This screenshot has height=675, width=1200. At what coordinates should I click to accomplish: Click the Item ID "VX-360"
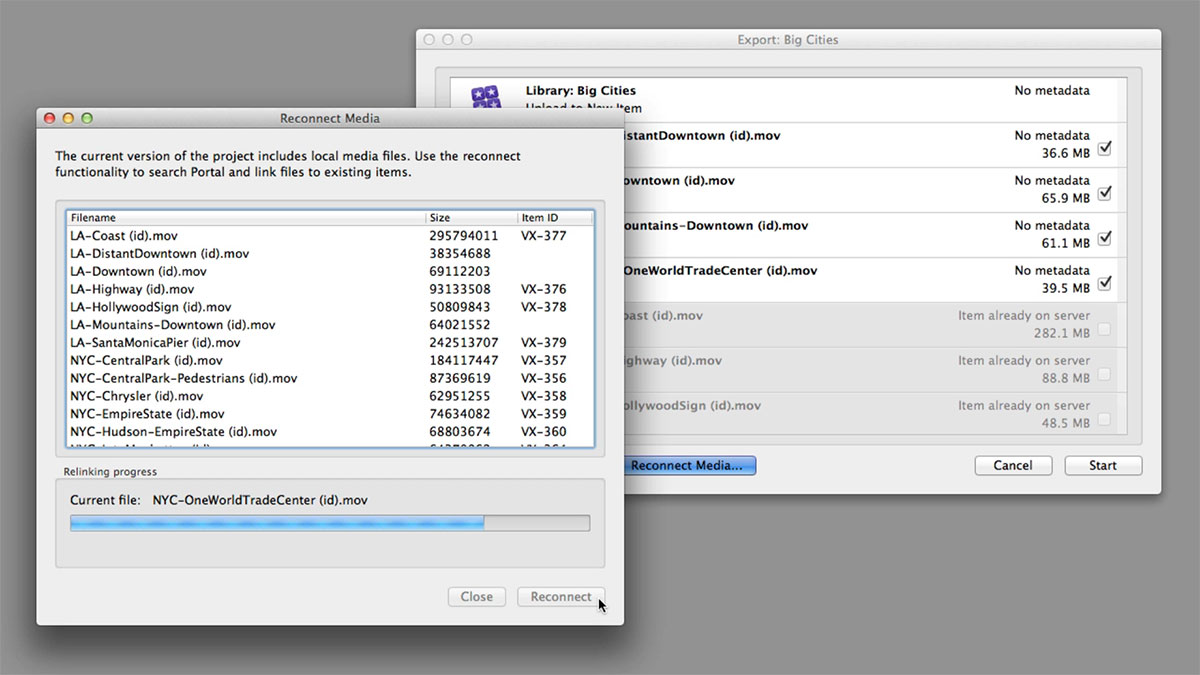543,432
